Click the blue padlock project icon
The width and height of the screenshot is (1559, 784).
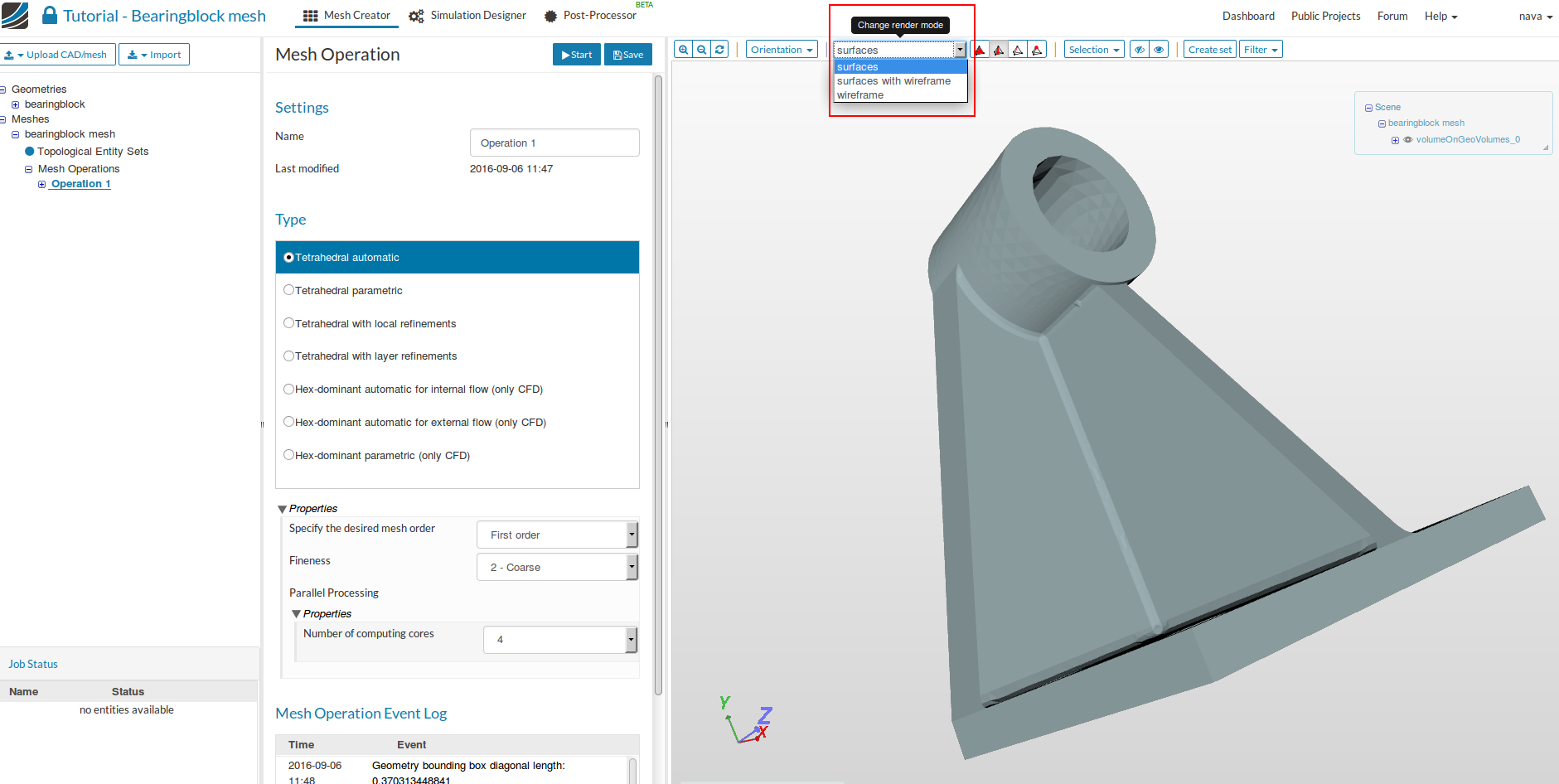(x=50, y=16)
